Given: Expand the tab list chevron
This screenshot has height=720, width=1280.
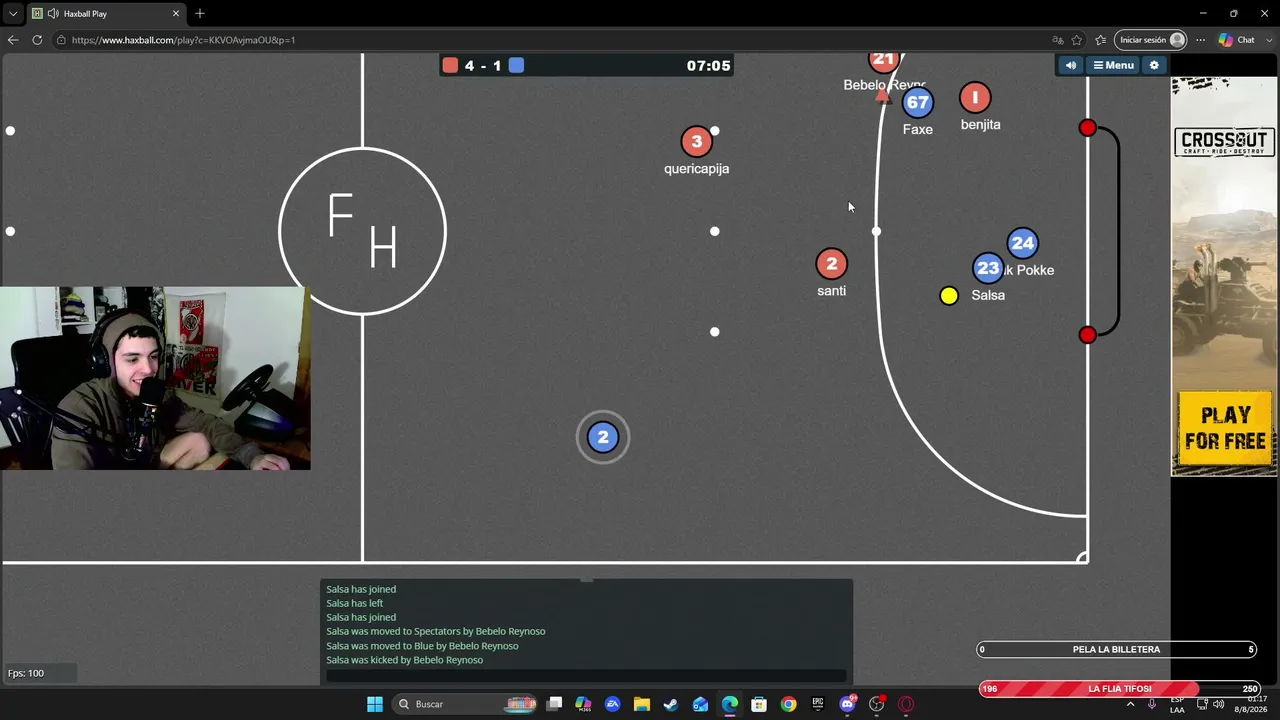Looking at the screenshot, I should point(12,14).
